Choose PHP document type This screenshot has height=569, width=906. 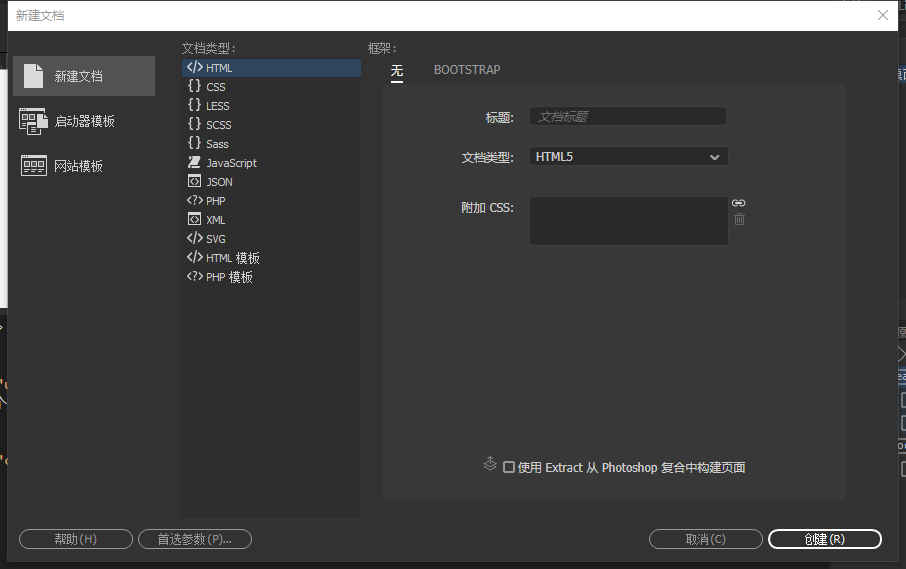coord(271,201)
